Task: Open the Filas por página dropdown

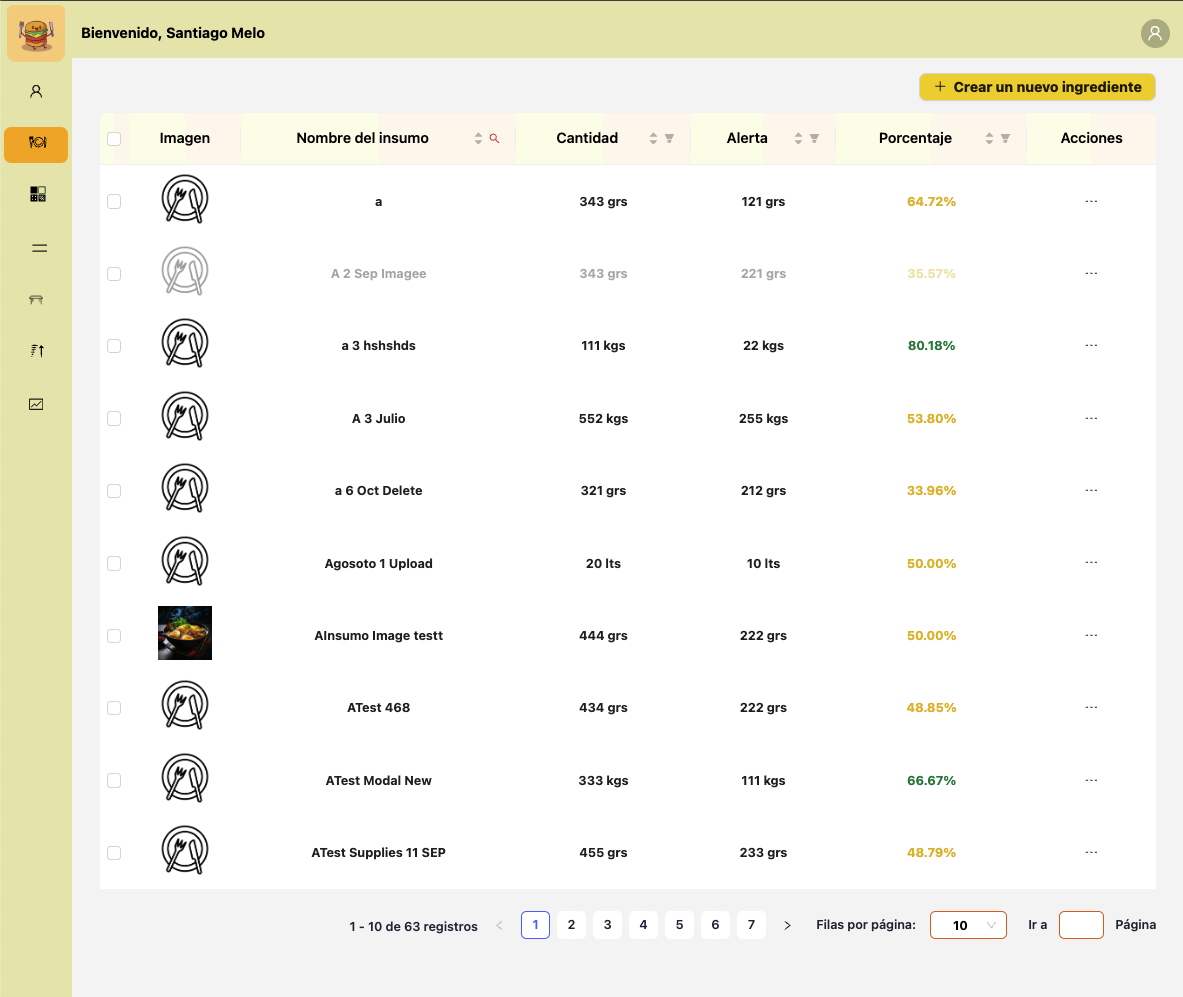Action: [967, 925]
